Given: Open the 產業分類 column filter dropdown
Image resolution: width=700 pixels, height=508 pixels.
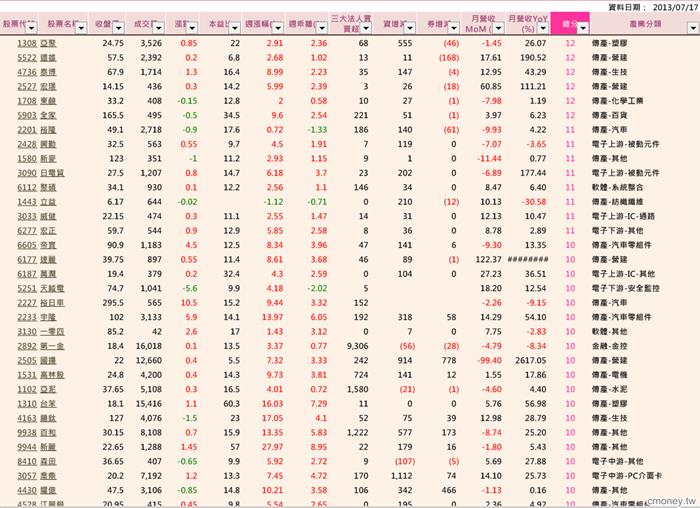Looking at the screenshot, I should [x=693, y=28].
